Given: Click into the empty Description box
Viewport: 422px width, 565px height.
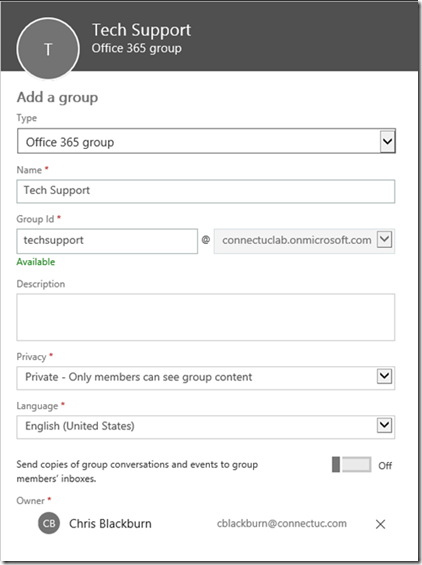Looking at the screenshot, I should pos(205,317).
